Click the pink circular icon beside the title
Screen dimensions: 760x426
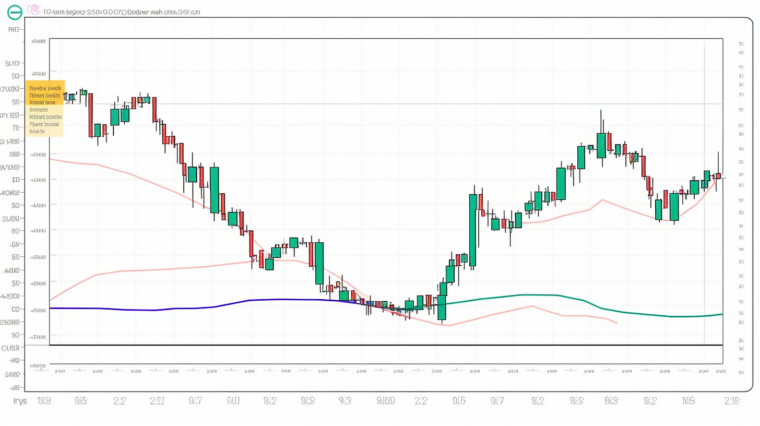coord(35,9)
